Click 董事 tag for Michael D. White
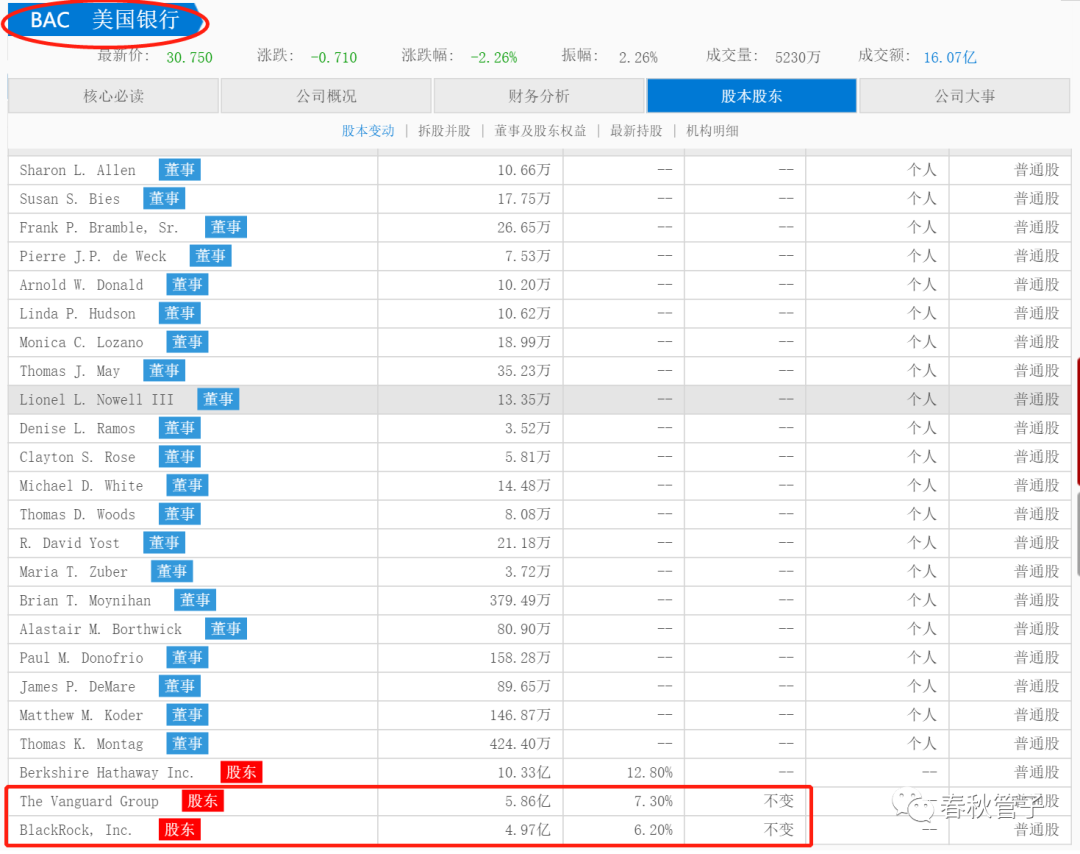 (x=187, y=486)
